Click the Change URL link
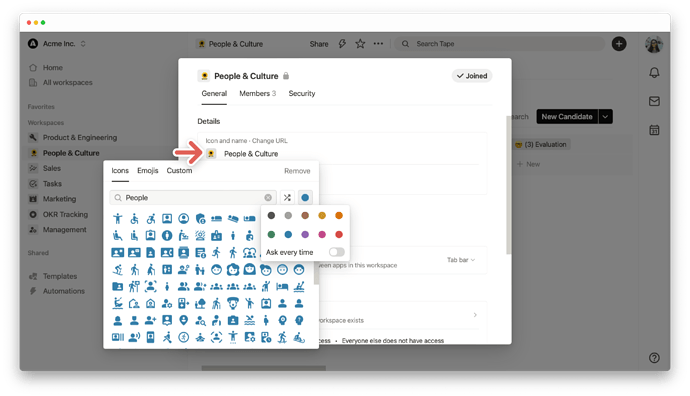 coord(270,141)
